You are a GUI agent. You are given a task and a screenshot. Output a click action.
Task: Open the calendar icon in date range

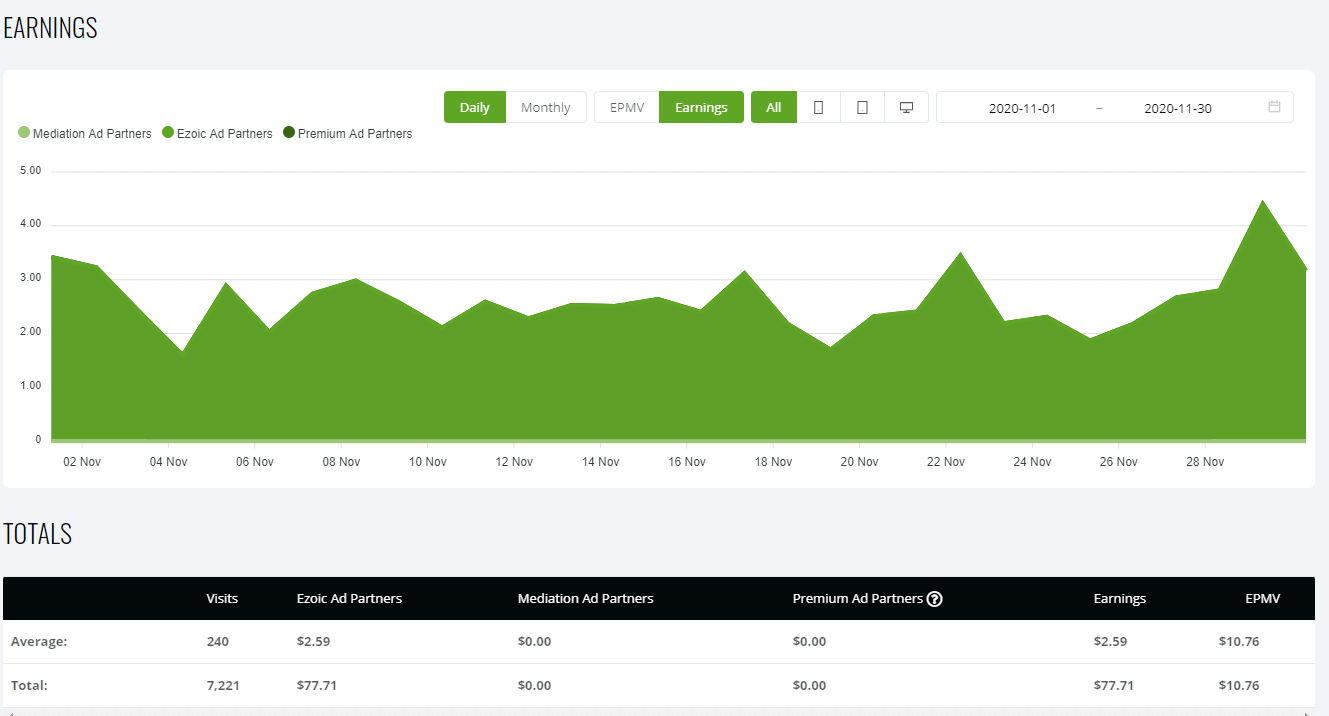pos(1274,107)
